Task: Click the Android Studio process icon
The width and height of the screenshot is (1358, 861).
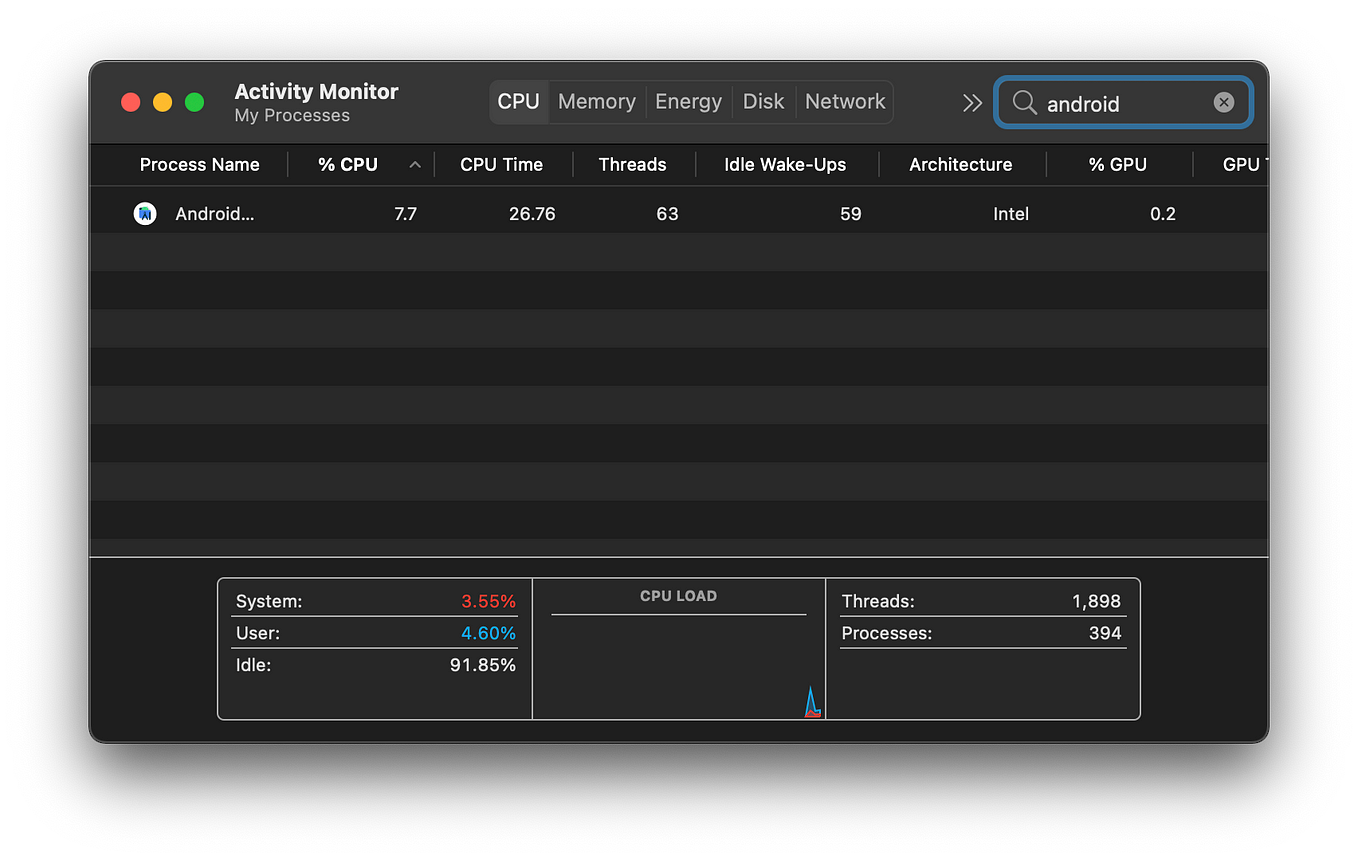Action: coord(145,214)
